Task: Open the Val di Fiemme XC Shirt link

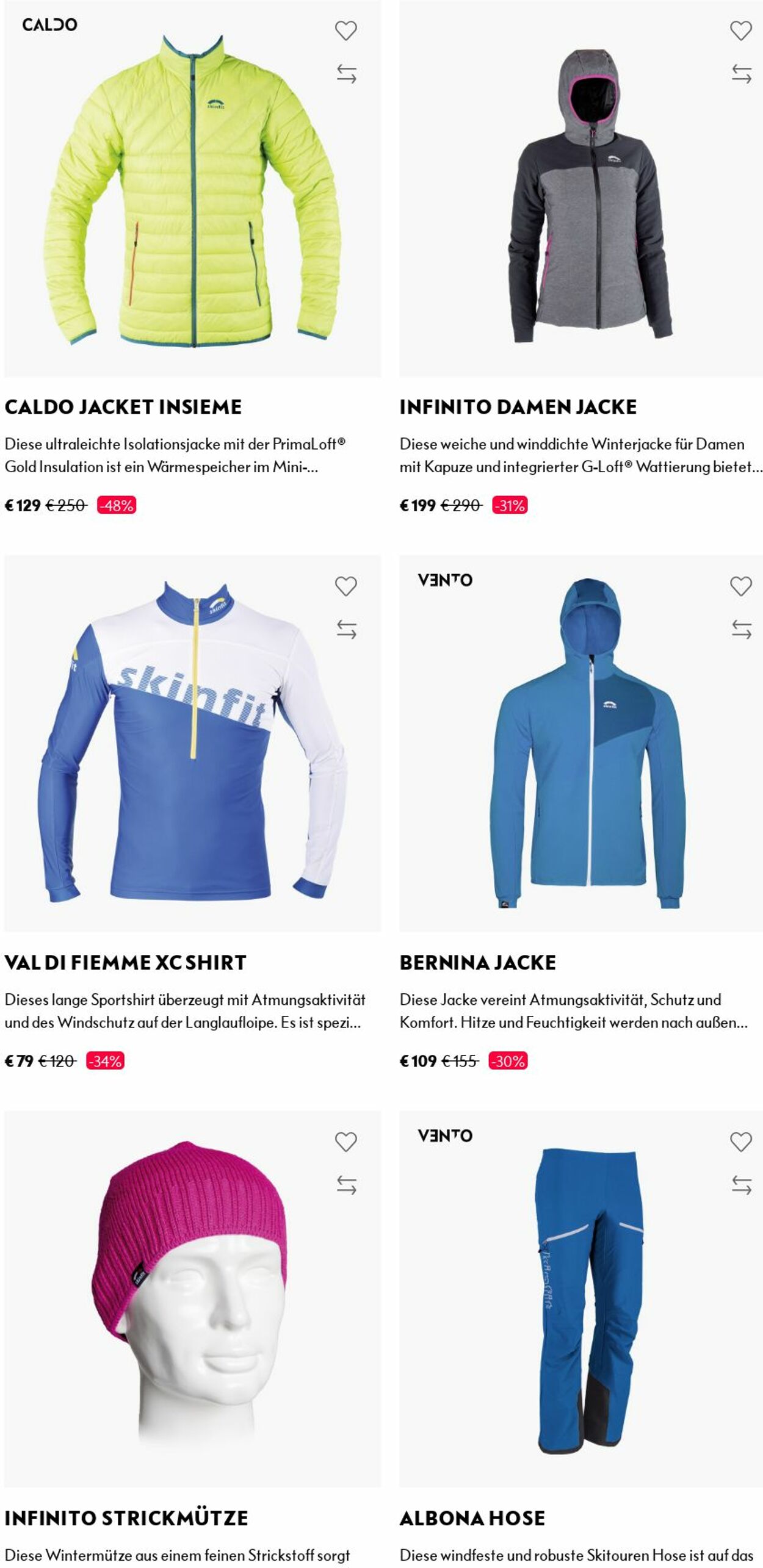Action: pyautogui.click(x=125, y=963)
